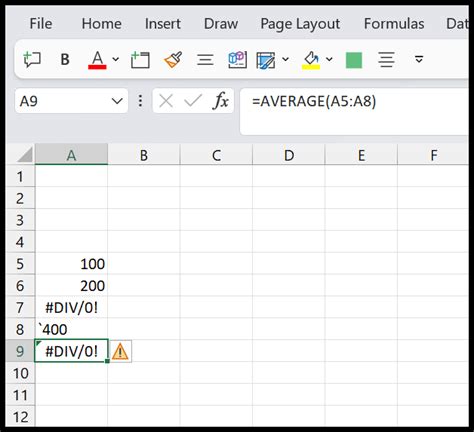Select #DIV/0! cell in row 9
This screenshot has height=432, width=474.
coord(71,351)
